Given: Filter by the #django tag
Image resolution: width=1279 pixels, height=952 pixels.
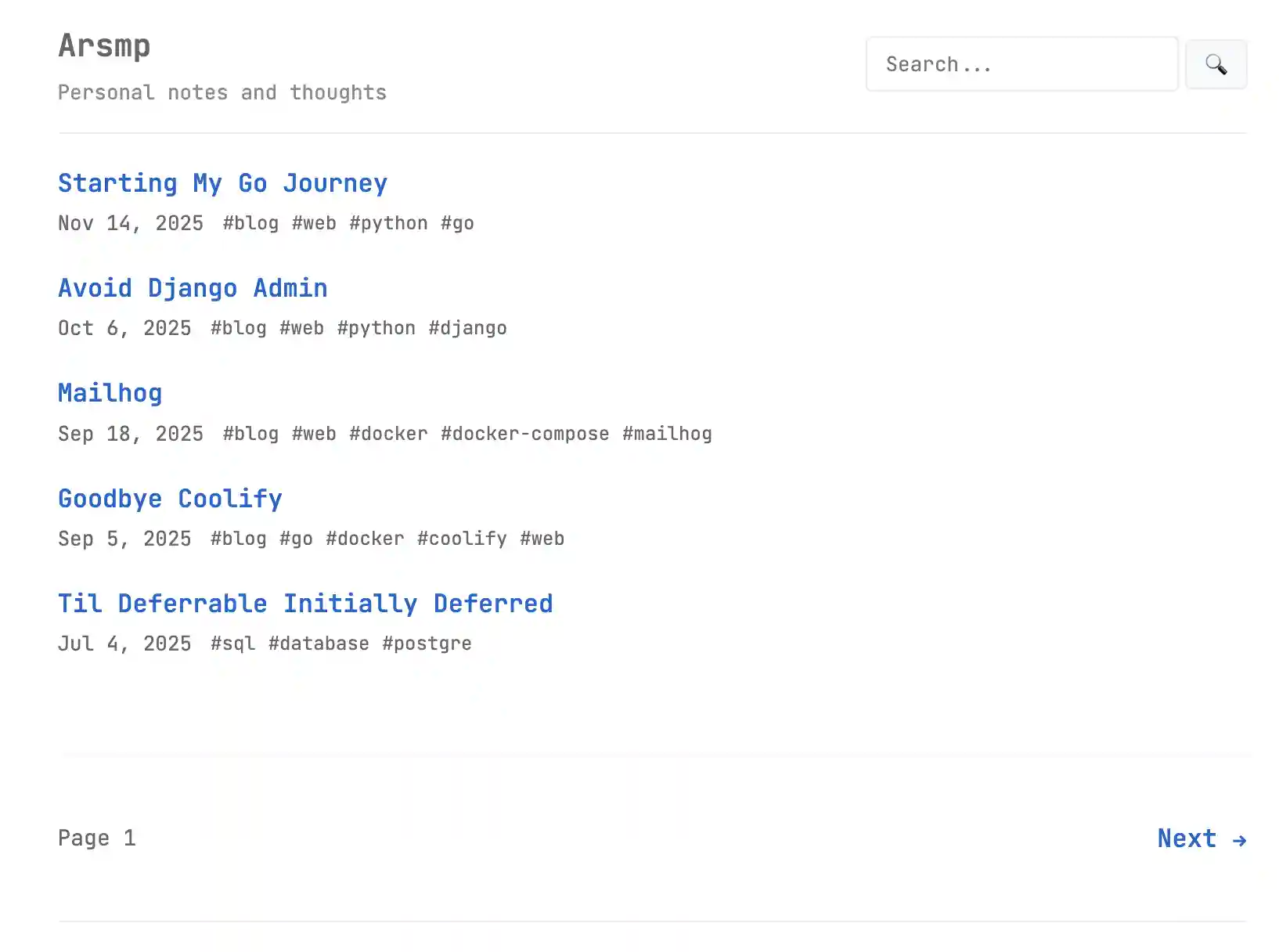Looking at the screenshot, I should tap(467, 329).
